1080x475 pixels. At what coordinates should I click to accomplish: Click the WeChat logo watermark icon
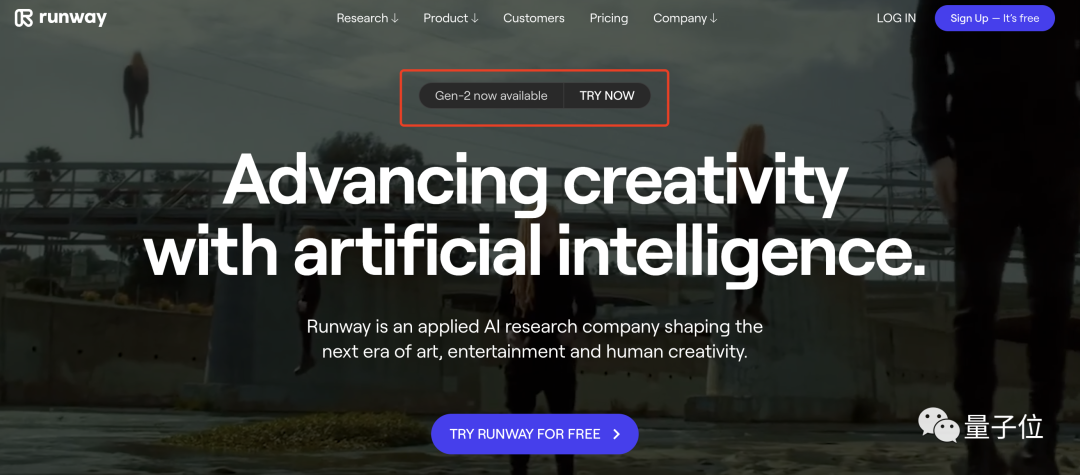(x=938, y=425)
